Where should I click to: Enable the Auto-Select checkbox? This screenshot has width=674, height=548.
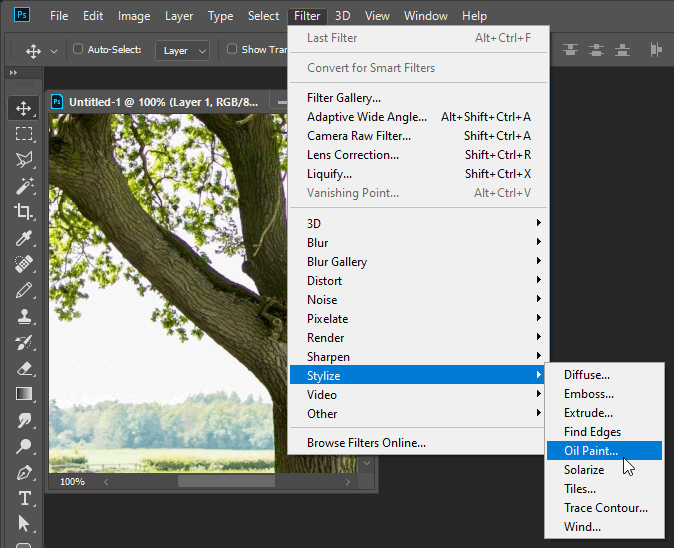[x=79, y=49]
